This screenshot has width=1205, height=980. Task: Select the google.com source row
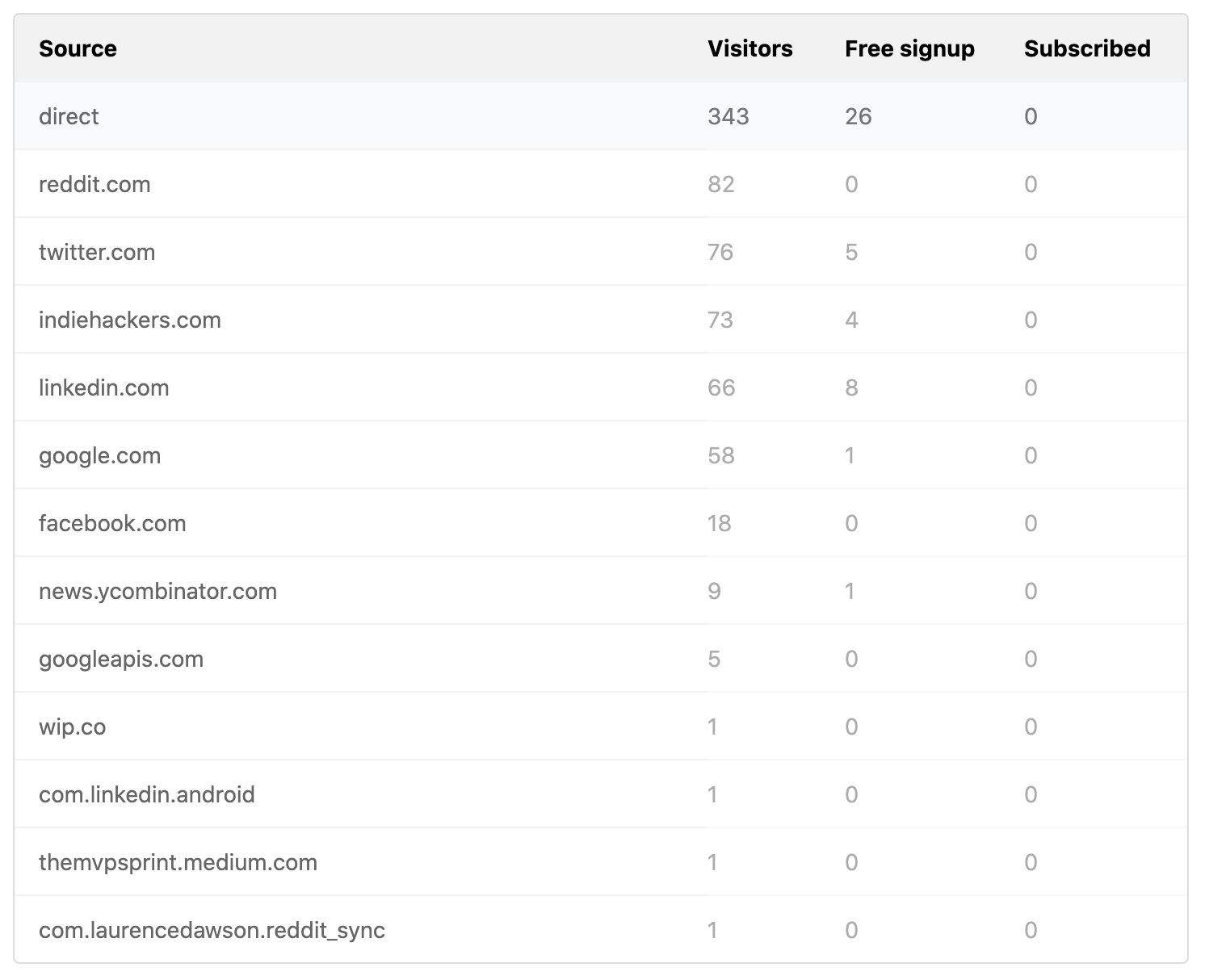point(601,455)
